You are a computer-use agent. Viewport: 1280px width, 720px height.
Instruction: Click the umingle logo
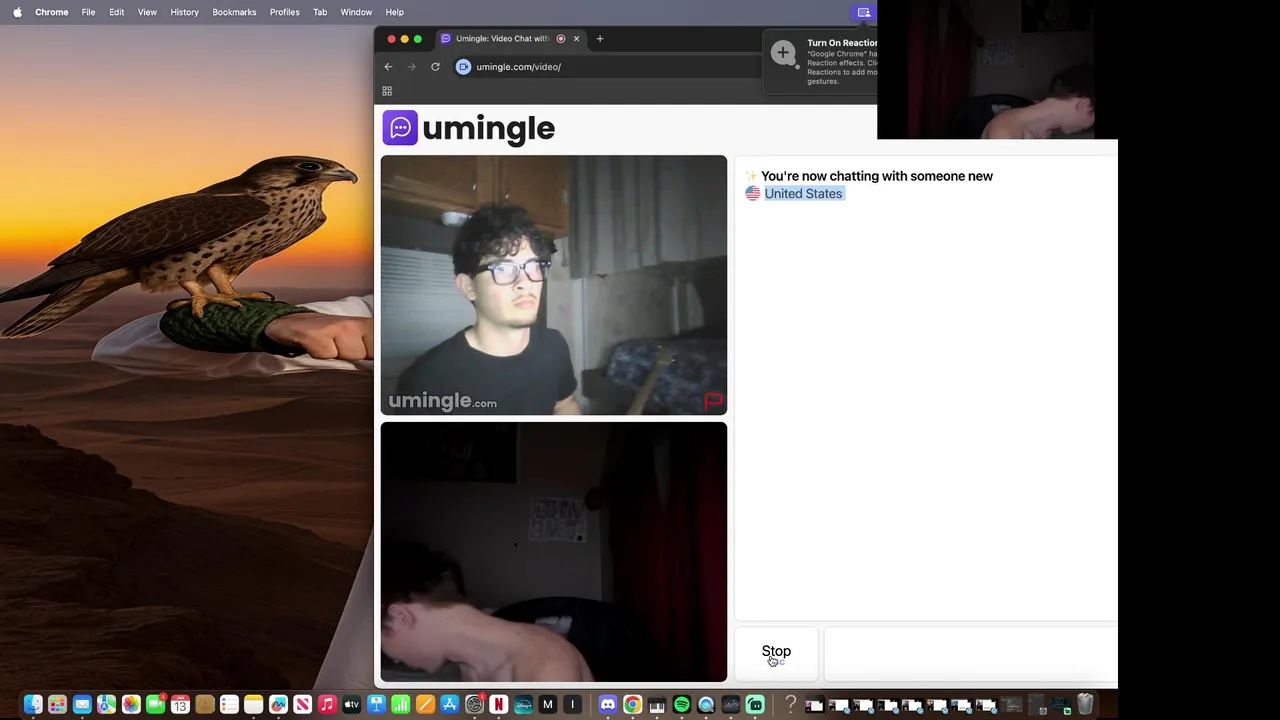point(468,128)
